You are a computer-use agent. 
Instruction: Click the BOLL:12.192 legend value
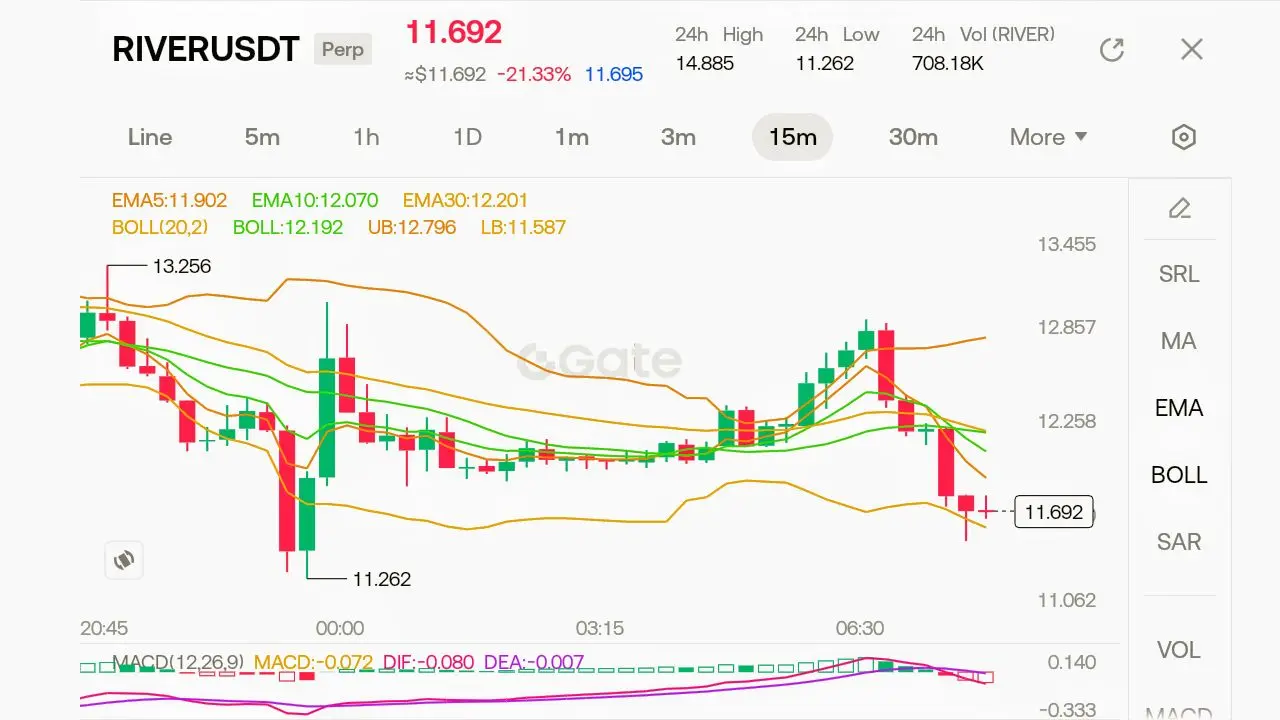(x=288, y=227)
